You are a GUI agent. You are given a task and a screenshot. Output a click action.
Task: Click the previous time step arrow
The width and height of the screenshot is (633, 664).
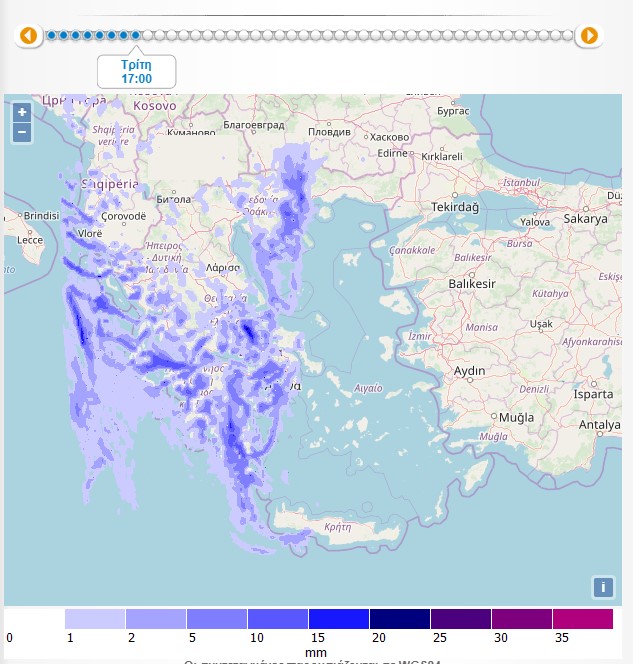point(28,36)
